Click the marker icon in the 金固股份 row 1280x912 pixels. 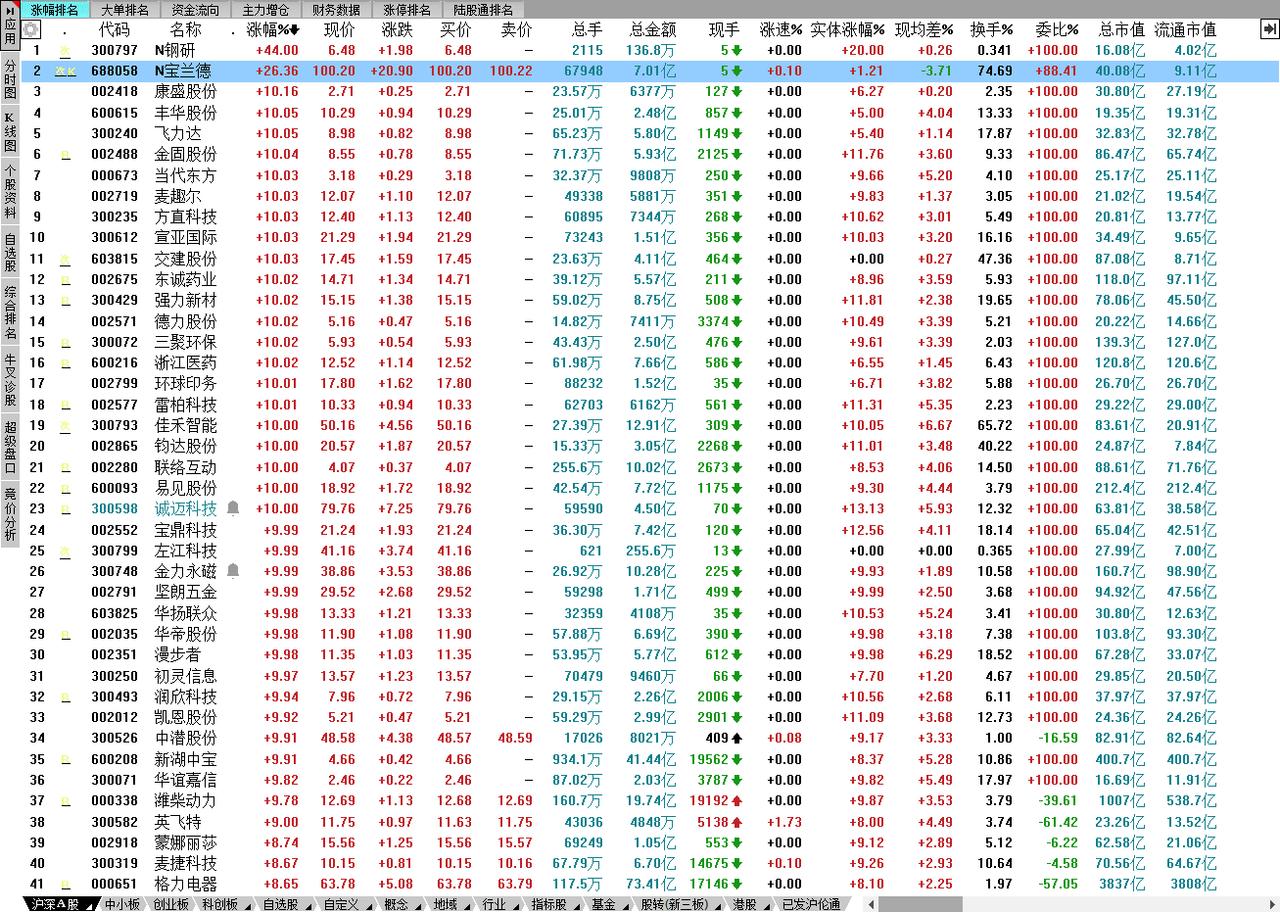65,155
